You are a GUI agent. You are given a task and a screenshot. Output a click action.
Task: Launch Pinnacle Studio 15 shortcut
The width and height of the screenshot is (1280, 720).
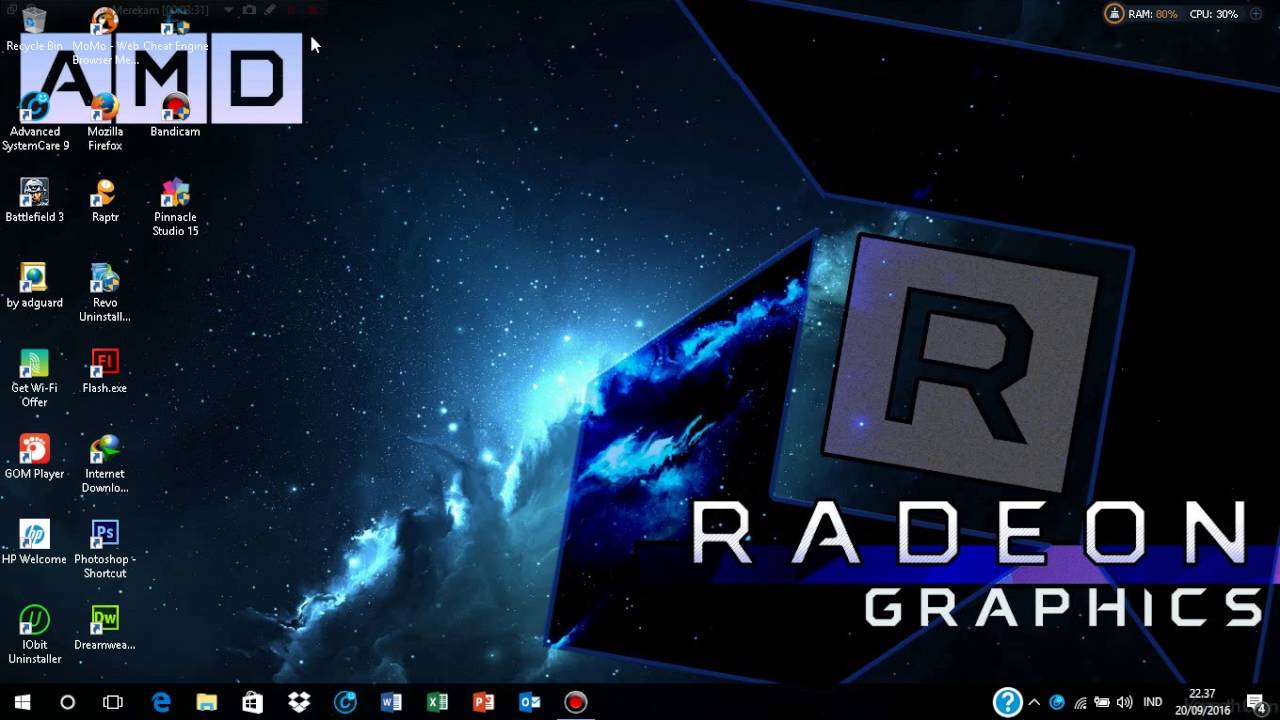(x=175, y=207)
